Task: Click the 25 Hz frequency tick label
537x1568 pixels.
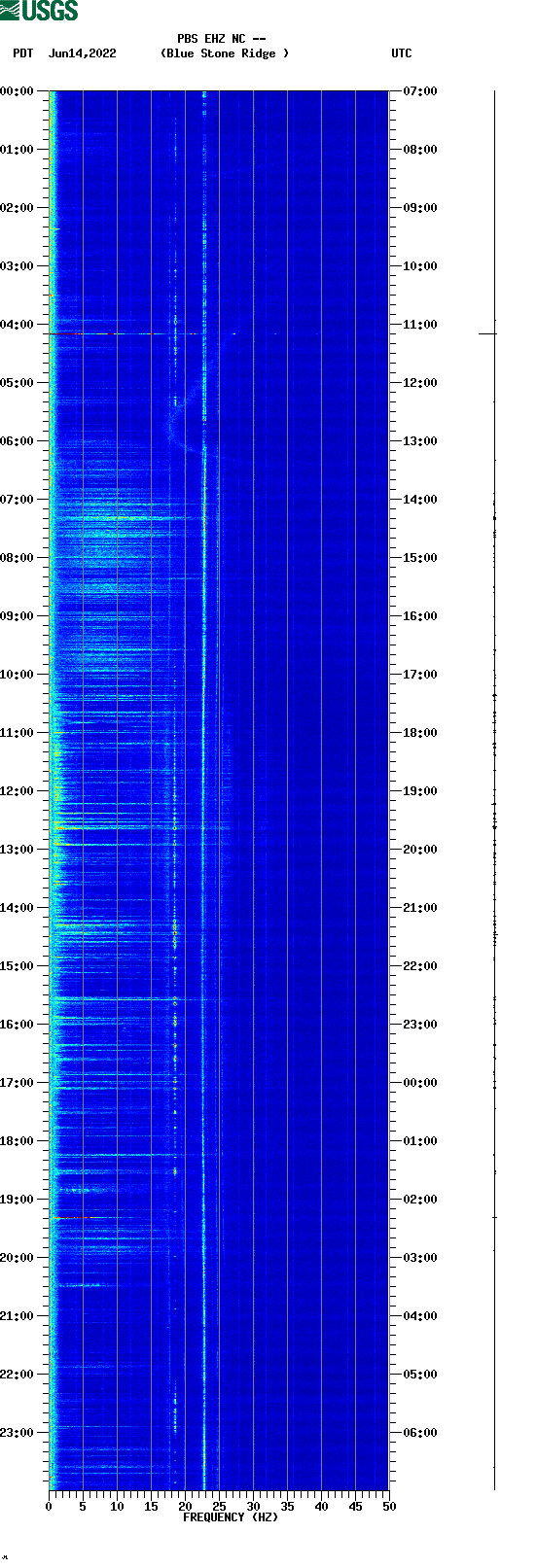Action: (219, 1507)
